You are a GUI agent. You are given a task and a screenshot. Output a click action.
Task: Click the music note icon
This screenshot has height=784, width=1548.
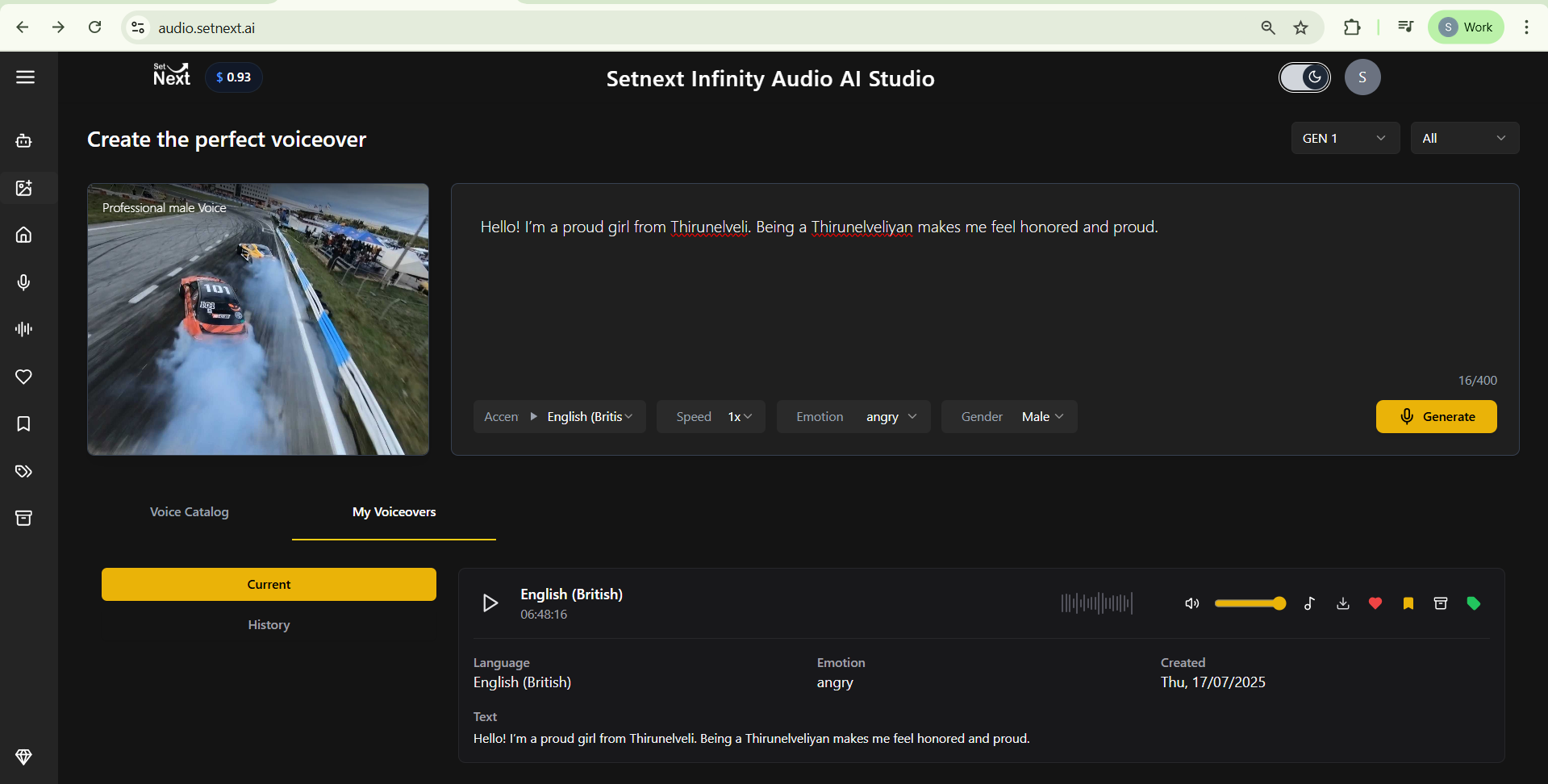point(1309,603)
